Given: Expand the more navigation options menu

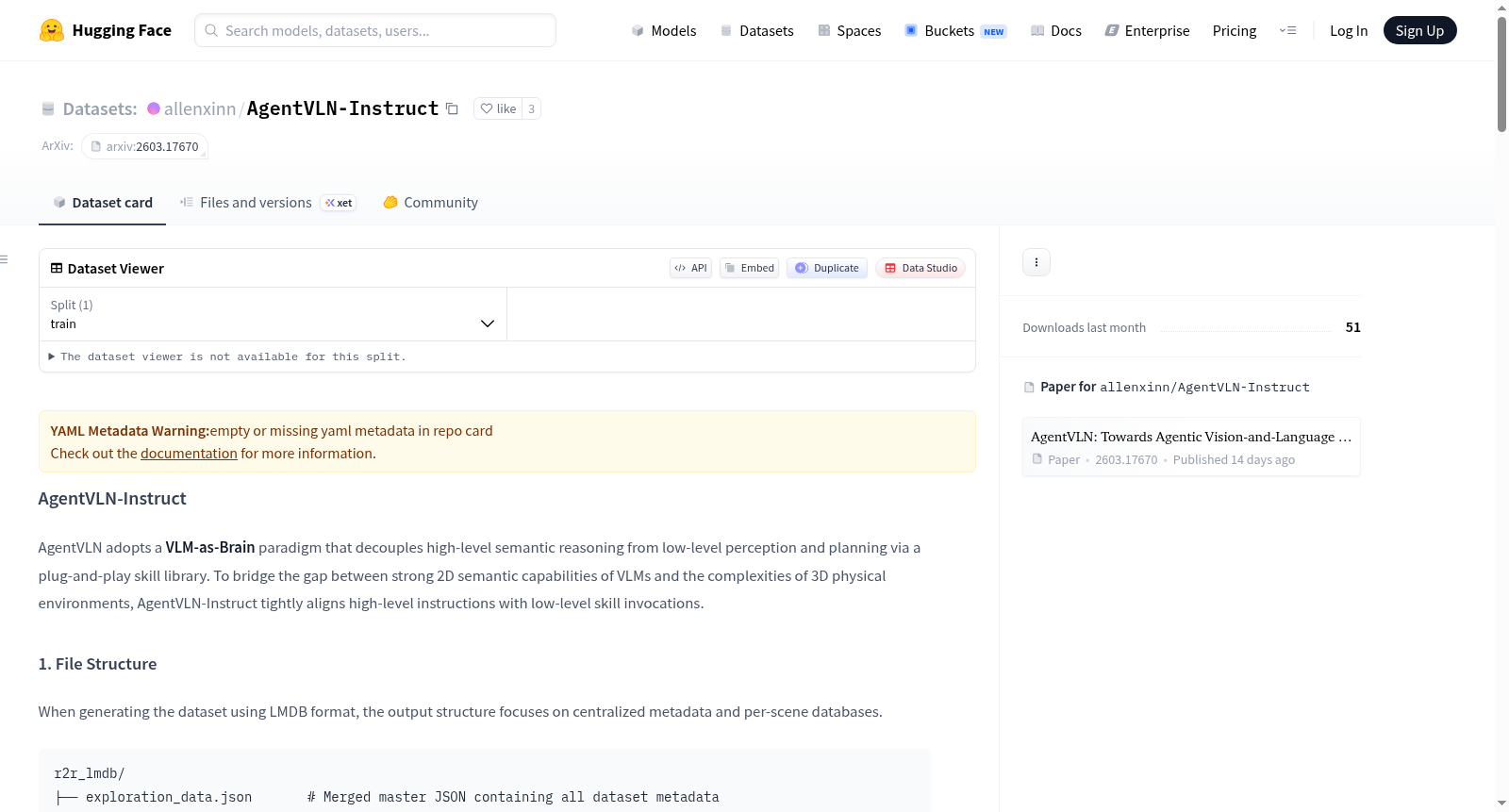Looking at the screenshot, I should (x=1287, y=30).
